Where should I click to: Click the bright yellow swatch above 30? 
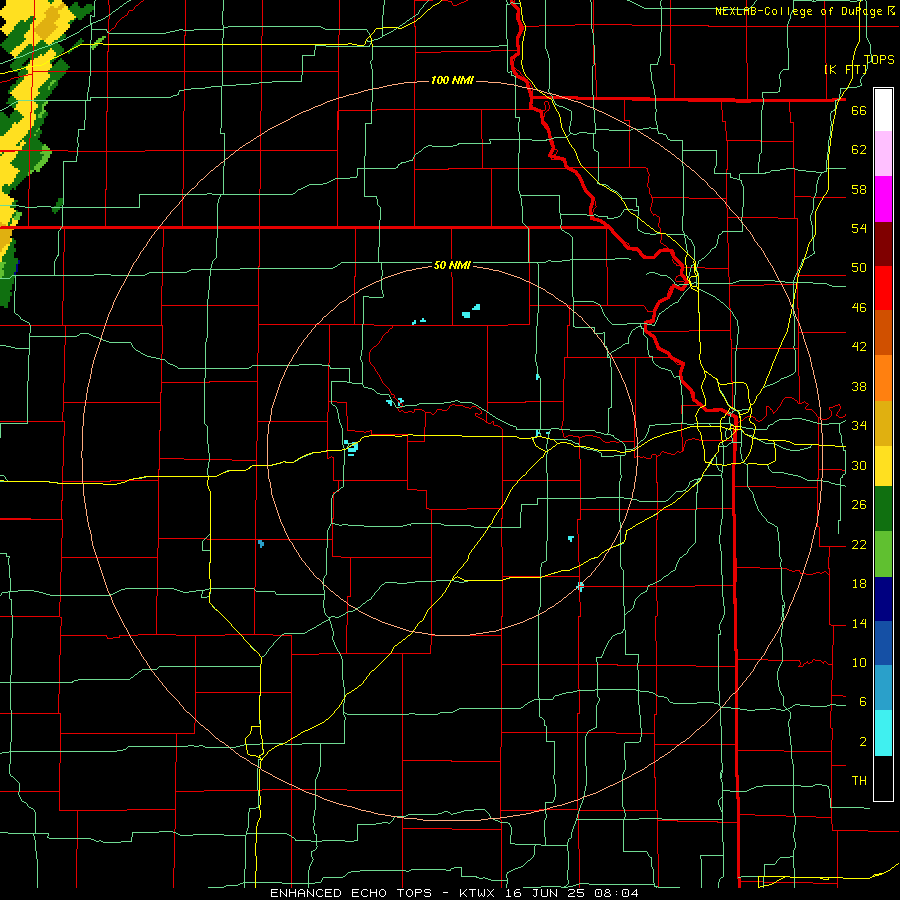coord(883,466)
